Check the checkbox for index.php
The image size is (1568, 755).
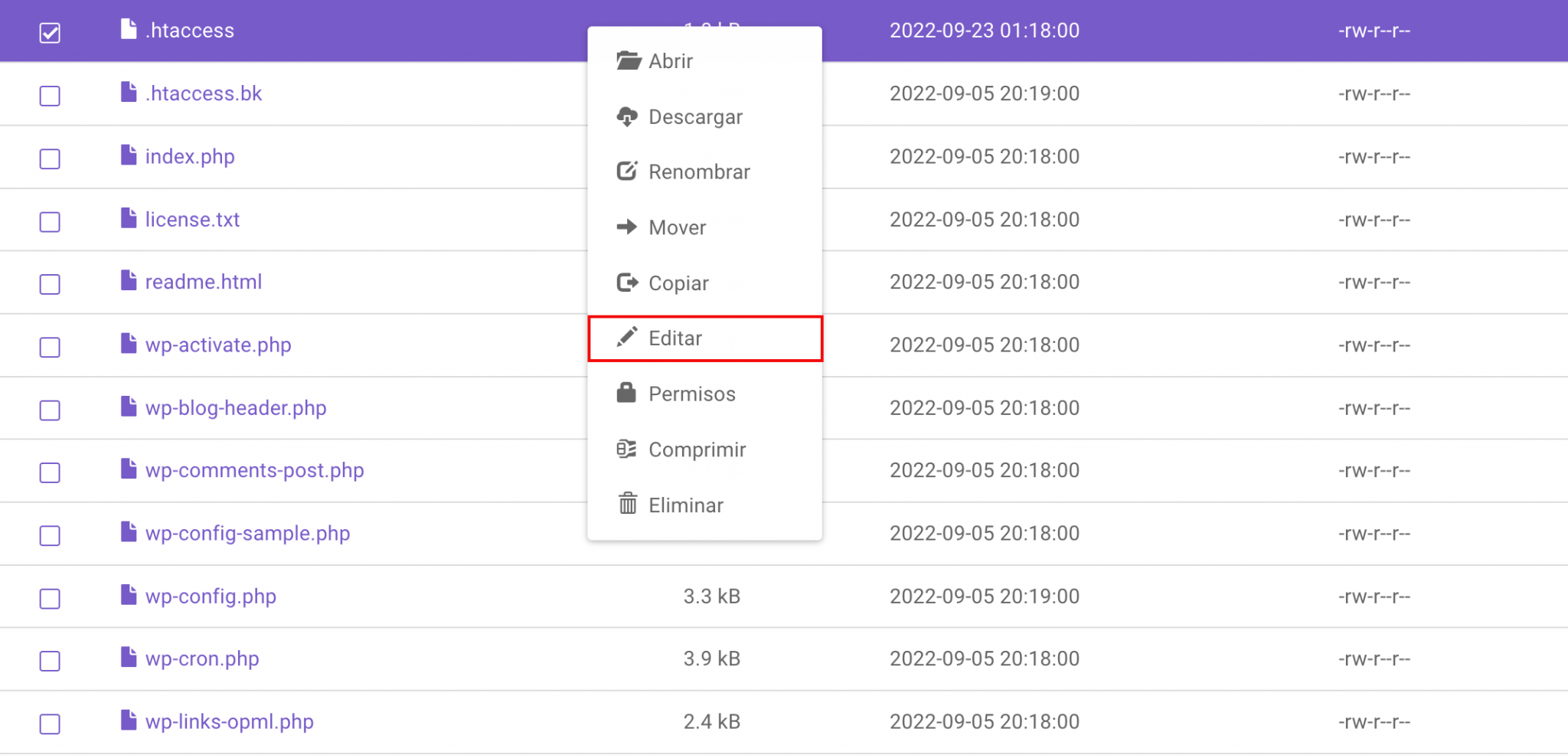(x=49, y=159)
